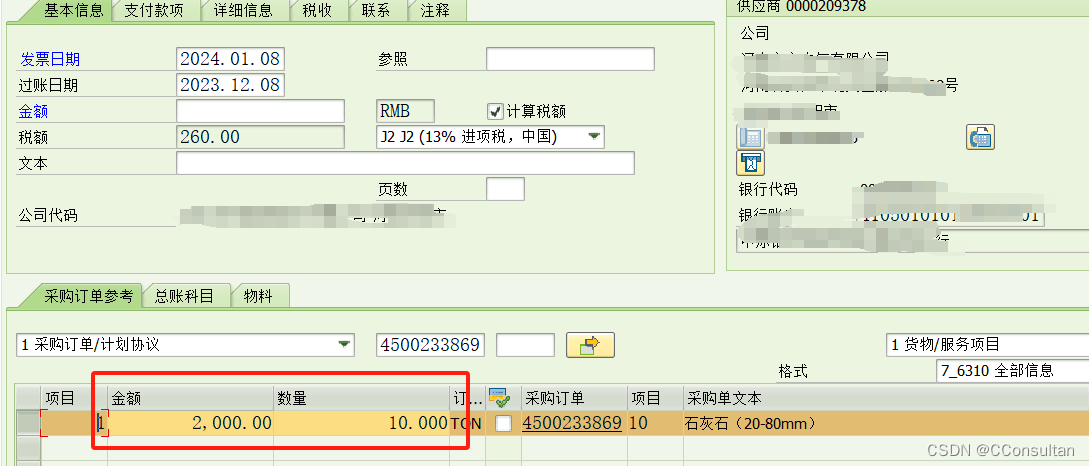Image resolution: width=1089 pixels, height=466 pixels.
Task: Check the final invoice box in row 1
Action: [503, 423]
